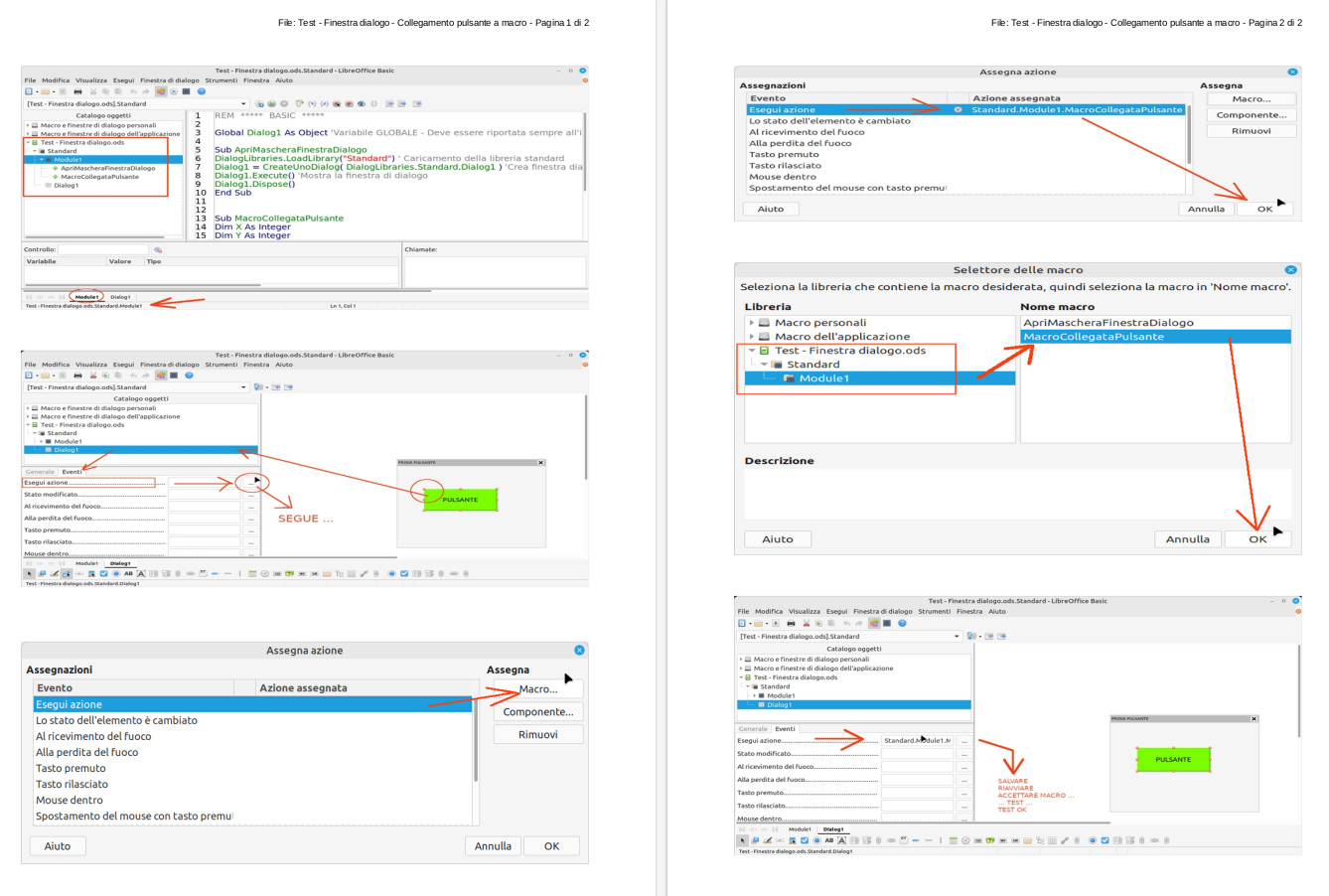Click the Stop icon in the code editor macro toolbar

coord(284,103)
